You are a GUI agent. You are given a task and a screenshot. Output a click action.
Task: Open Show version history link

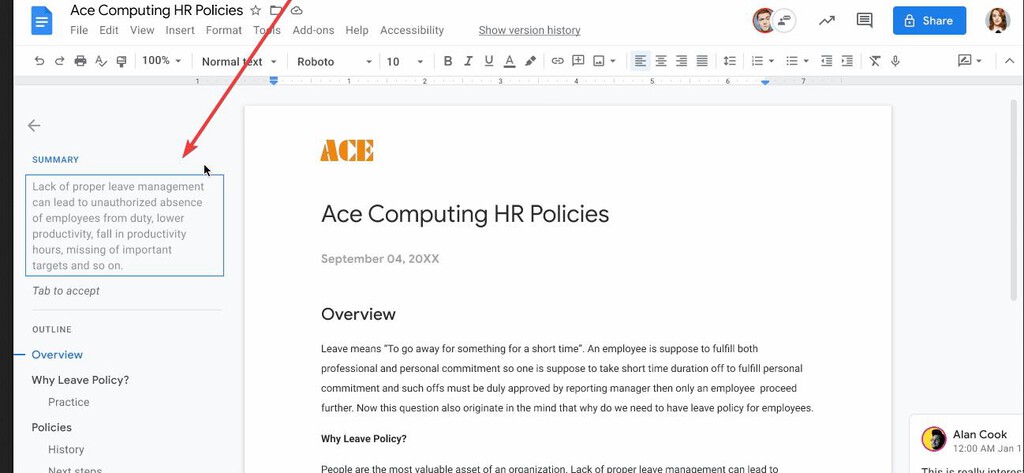tap(530, 30)
